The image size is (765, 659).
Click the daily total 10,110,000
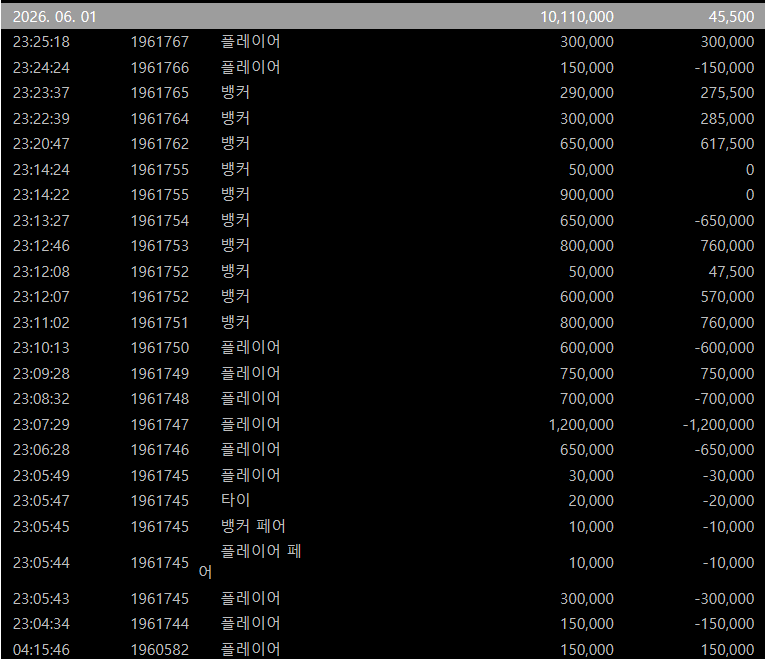(x=577, y=17)
